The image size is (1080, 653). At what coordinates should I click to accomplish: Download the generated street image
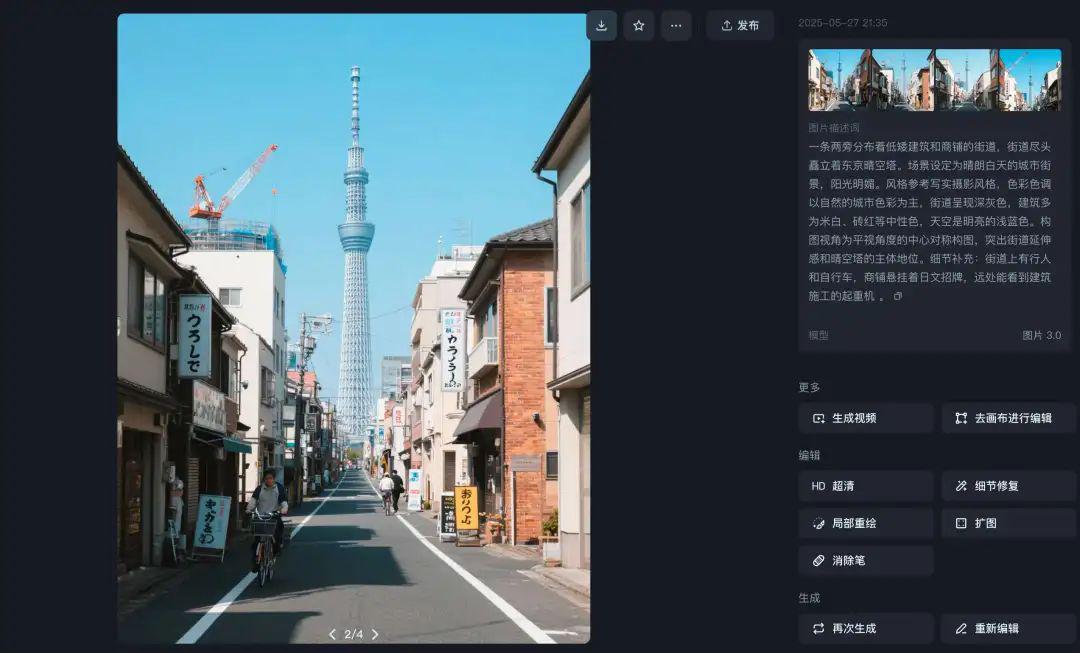point(601,26)
